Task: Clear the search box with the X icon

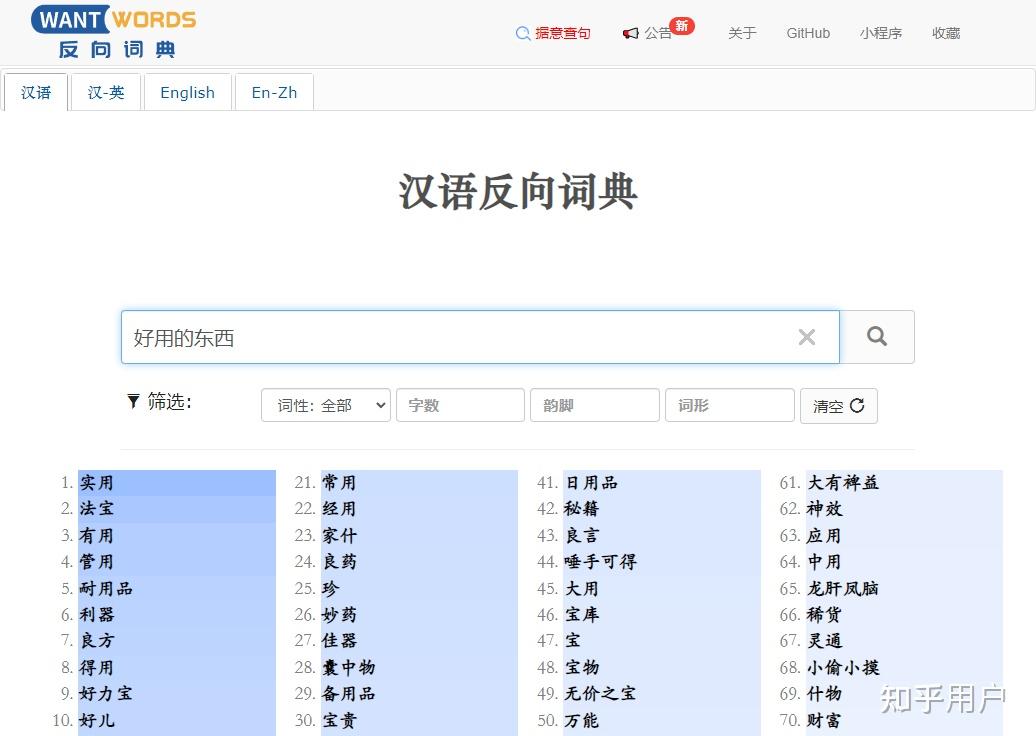Action: pyautogui.click(x=807, y=337)
